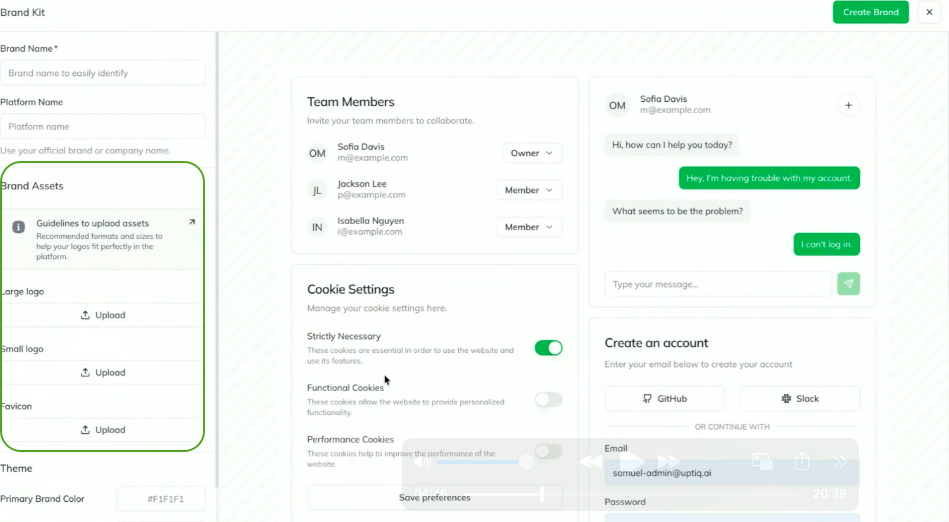This screenshot has width=949, height=522.
Task: Sign up with the GitHub button
Action: tap(664, 398)
